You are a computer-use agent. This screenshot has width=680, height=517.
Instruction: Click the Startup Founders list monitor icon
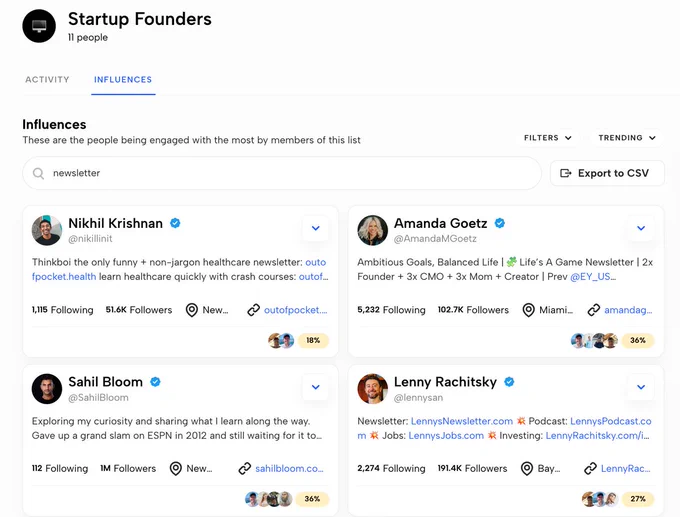(x=39, y=26)
